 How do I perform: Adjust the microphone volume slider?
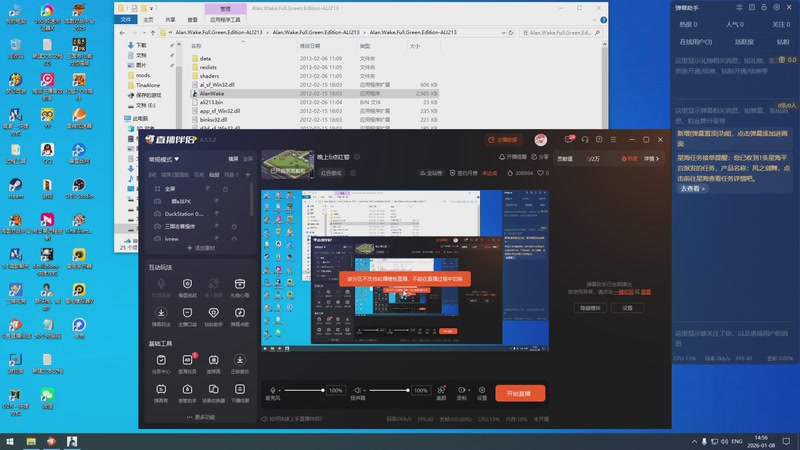304,390
